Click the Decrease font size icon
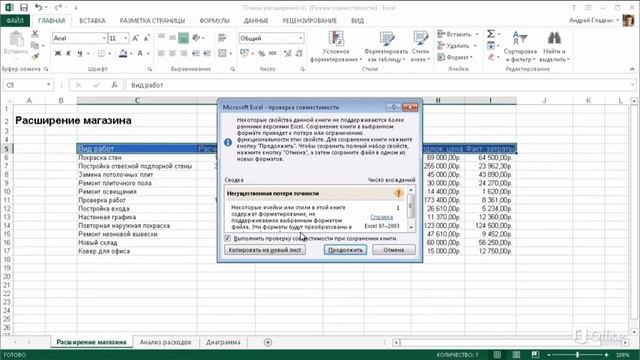 [147, 38]
